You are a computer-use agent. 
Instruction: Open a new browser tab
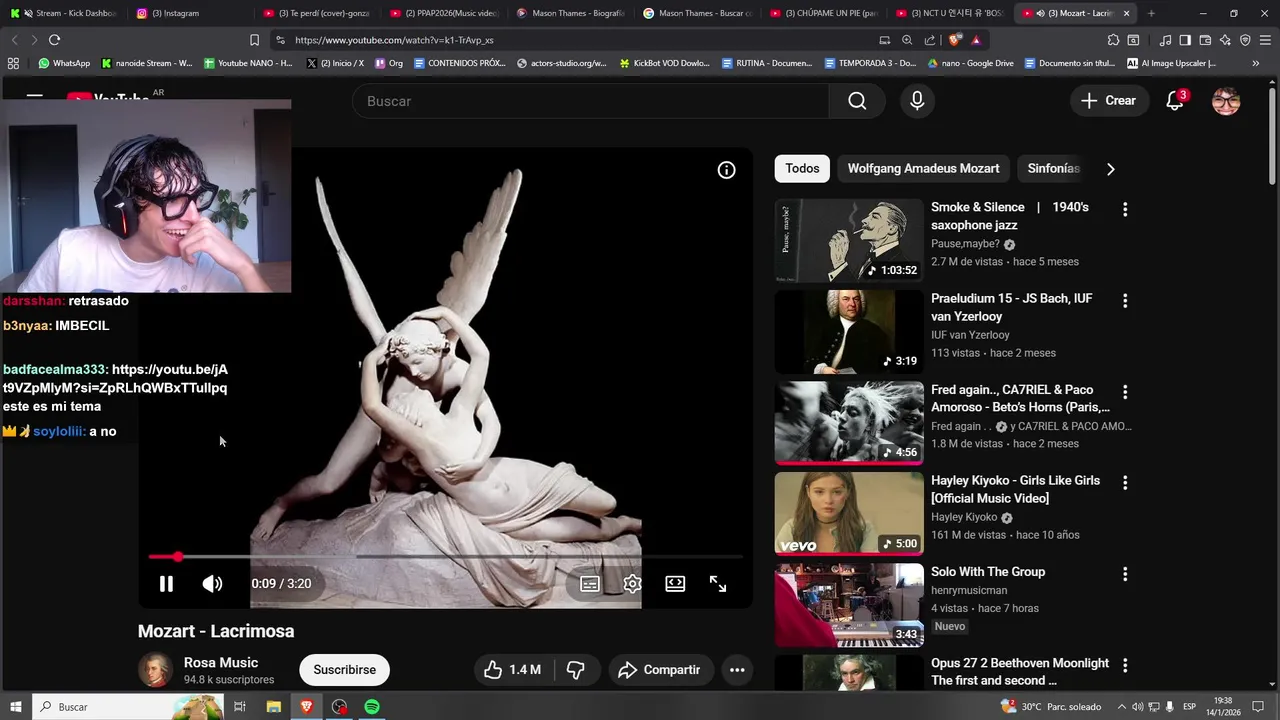coord(1151,13)
